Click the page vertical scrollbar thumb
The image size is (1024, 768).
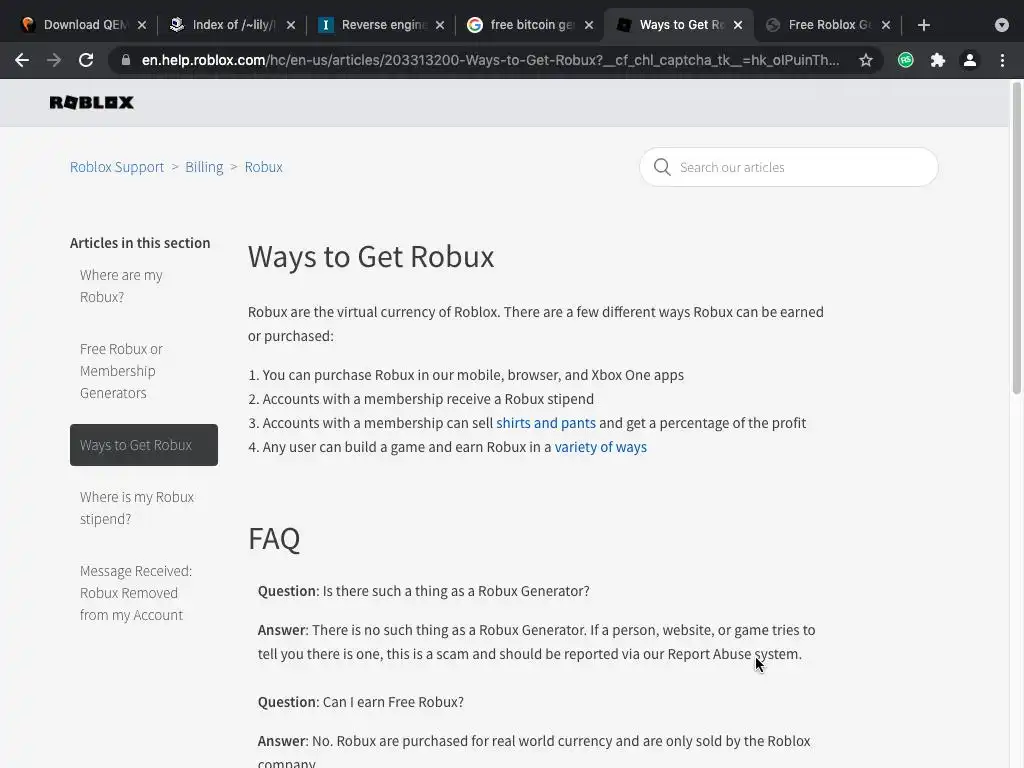click(x=1016, y=238)
